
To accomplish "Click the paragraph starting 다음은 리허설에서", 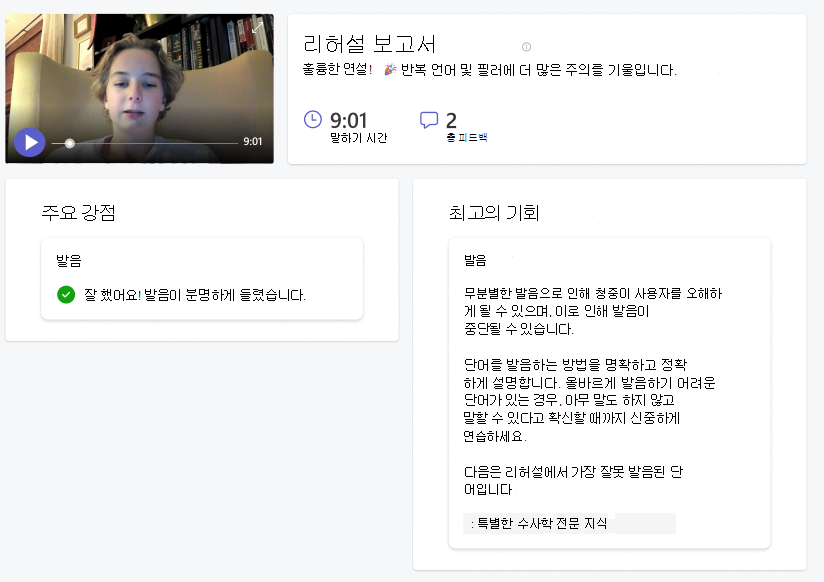I will coord(573,481).
